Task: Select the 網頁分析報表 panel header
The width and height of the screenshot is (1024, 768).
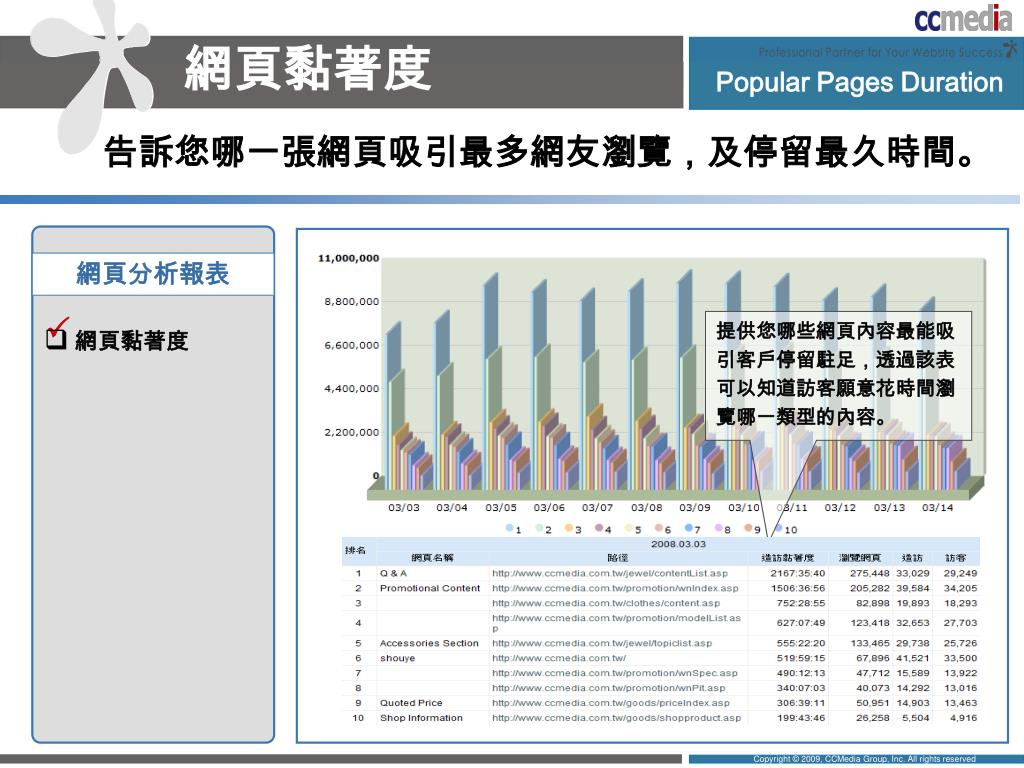Action: [x=153, y=274]
